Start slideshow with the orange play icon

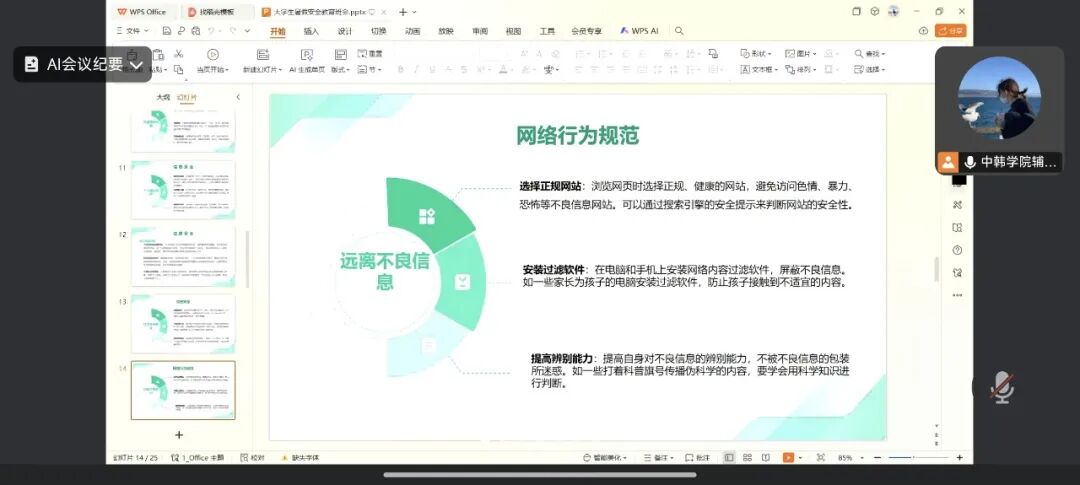tap(788, 457)
